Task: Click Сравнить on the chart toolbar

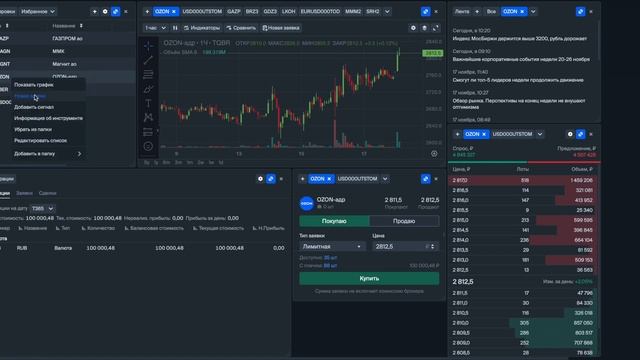Action: (241, 28)
